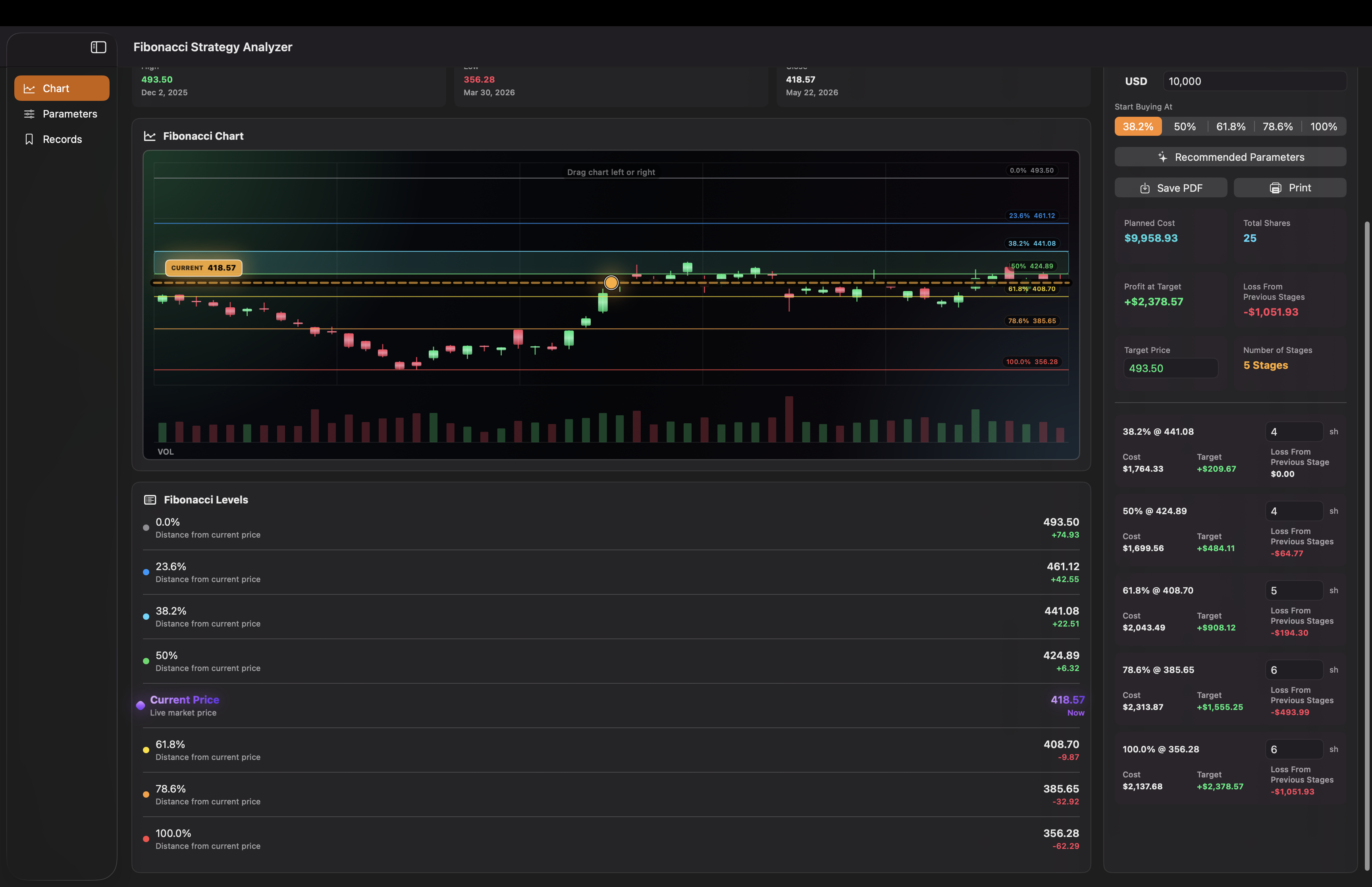Edit shares field for 100.0% @ 356.28

(x=1294, y=750)
